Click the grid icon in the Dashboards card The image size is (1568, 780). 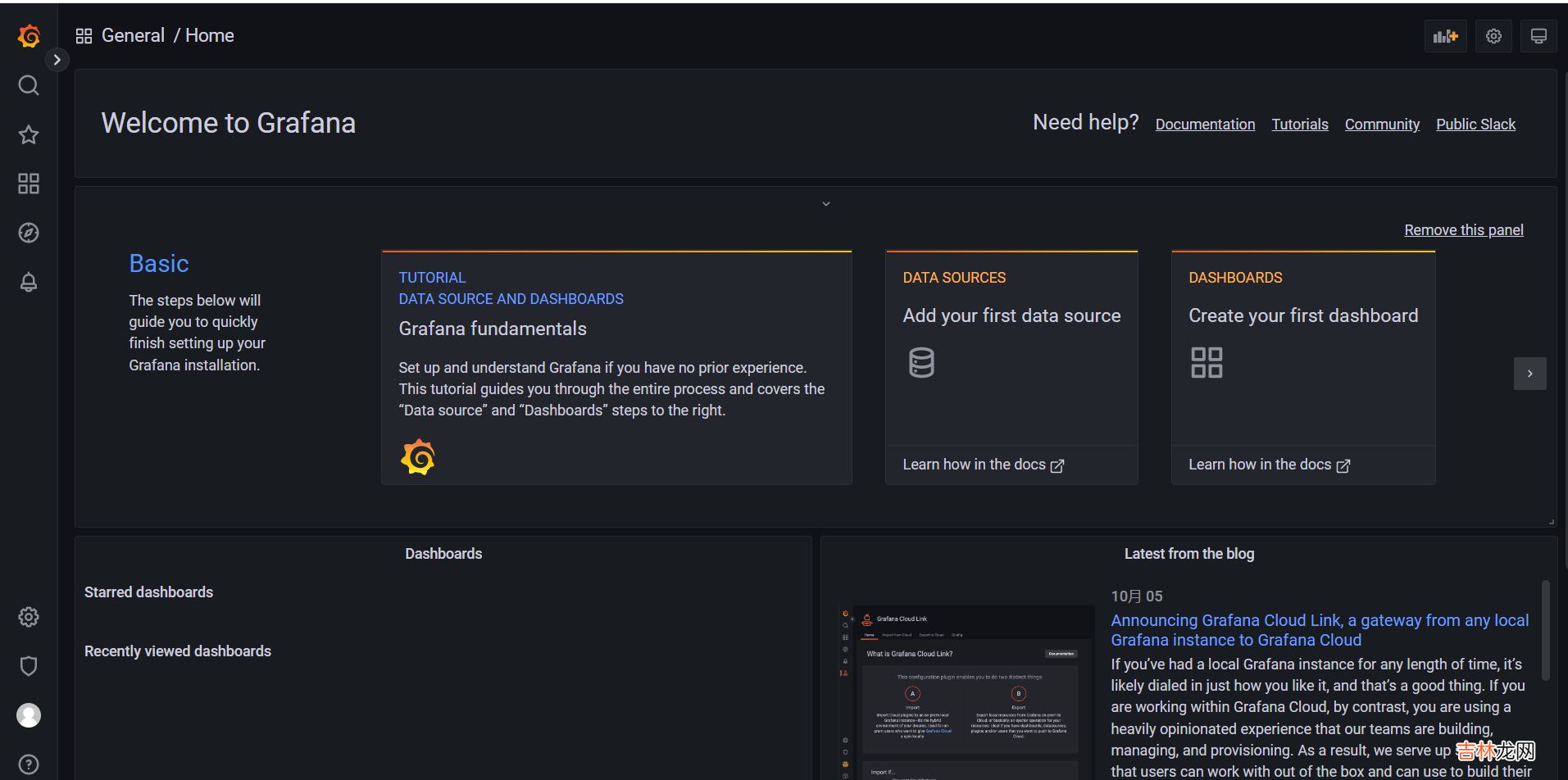1207,362
